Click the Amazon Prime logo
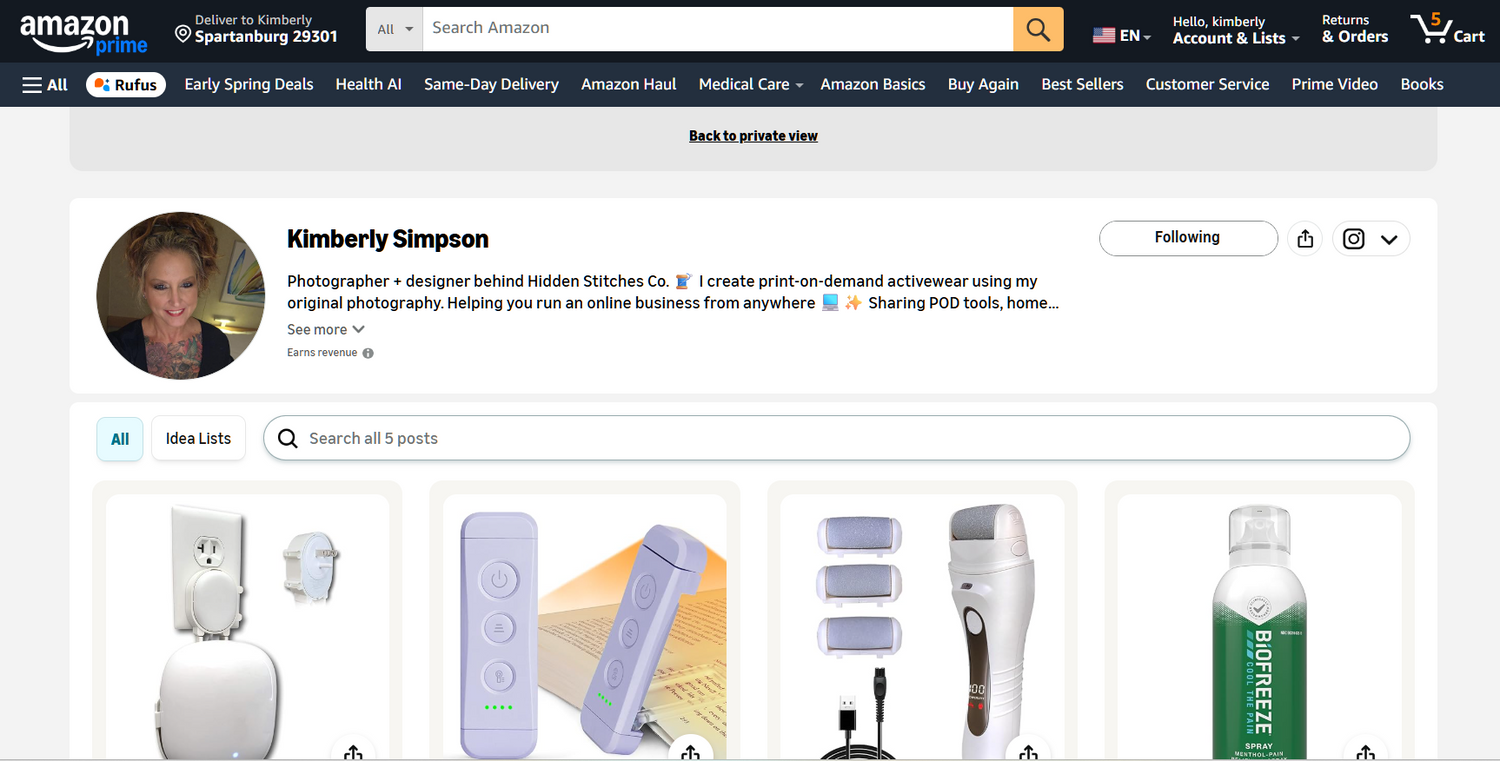The image size is (1500, 761). tap(84, 34)
